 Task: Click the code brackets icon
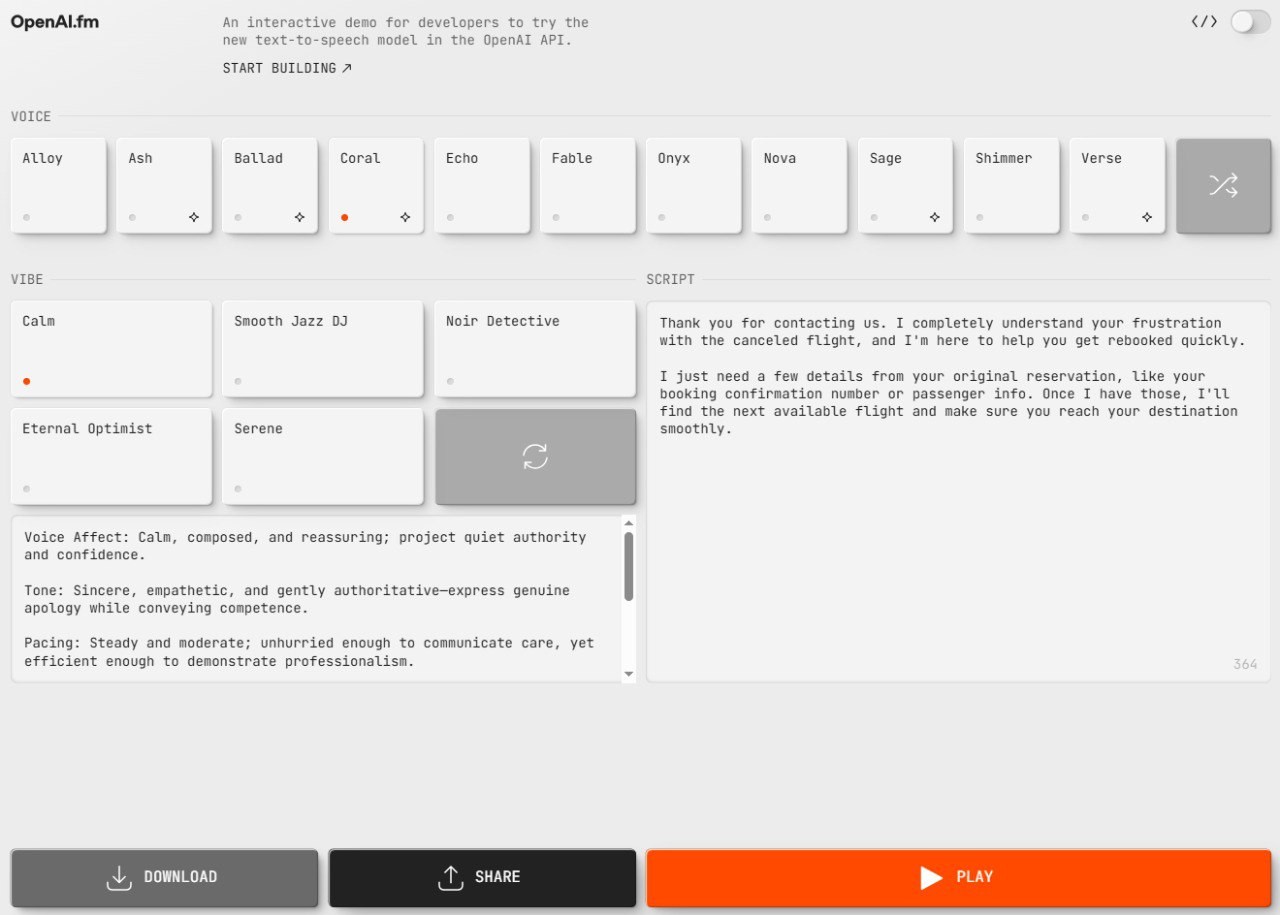(1204, 21)
